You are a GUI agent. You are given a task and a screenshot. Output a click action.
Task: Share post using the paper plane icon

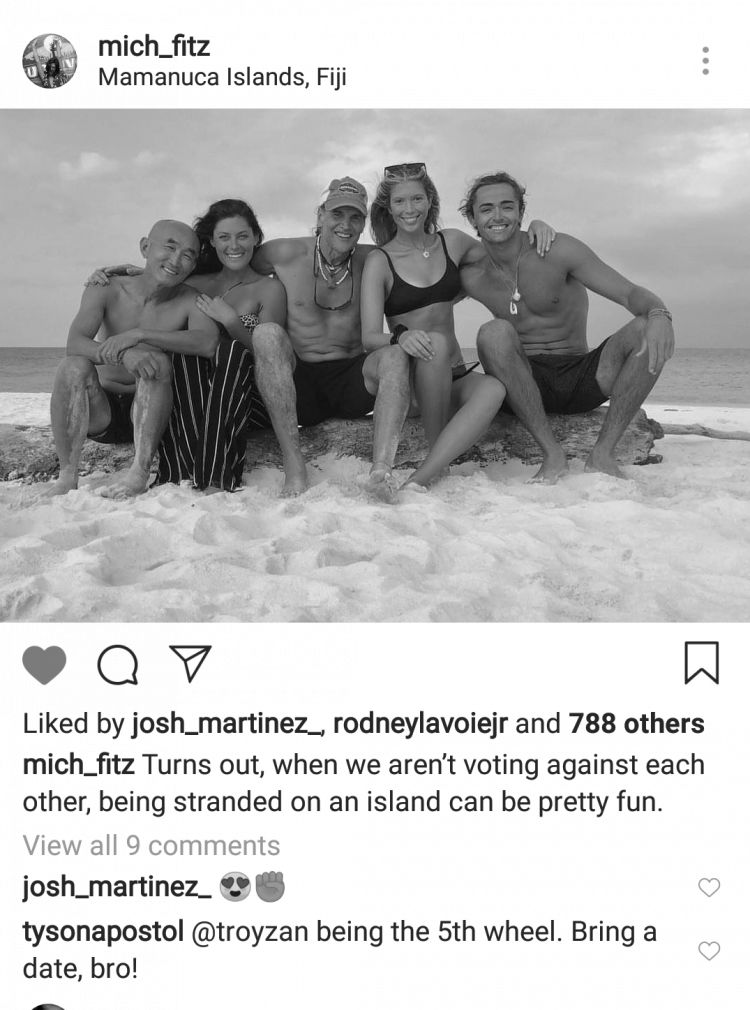(x=190, y=663)
